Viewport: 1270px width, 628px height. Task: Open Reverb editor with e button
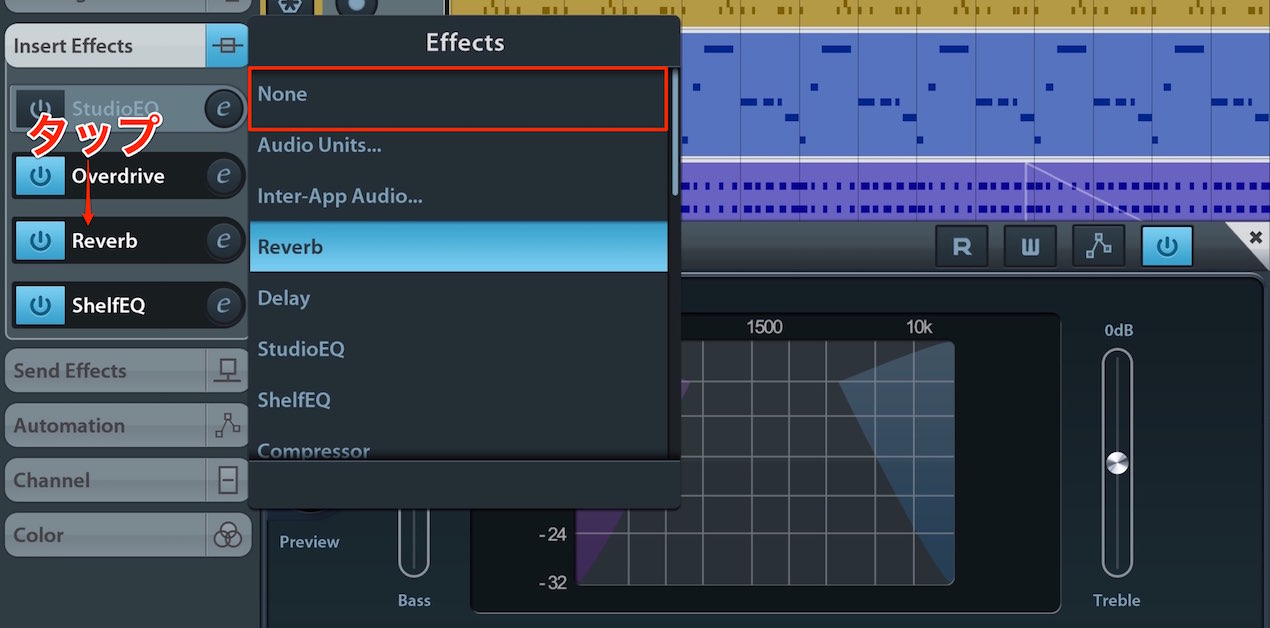pyautogui.click(x=224, y=241)
